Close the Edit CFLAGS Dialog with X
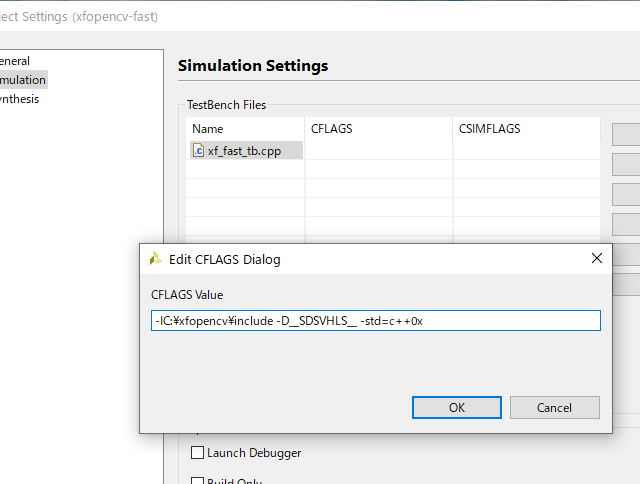 (x=597, y=258)
